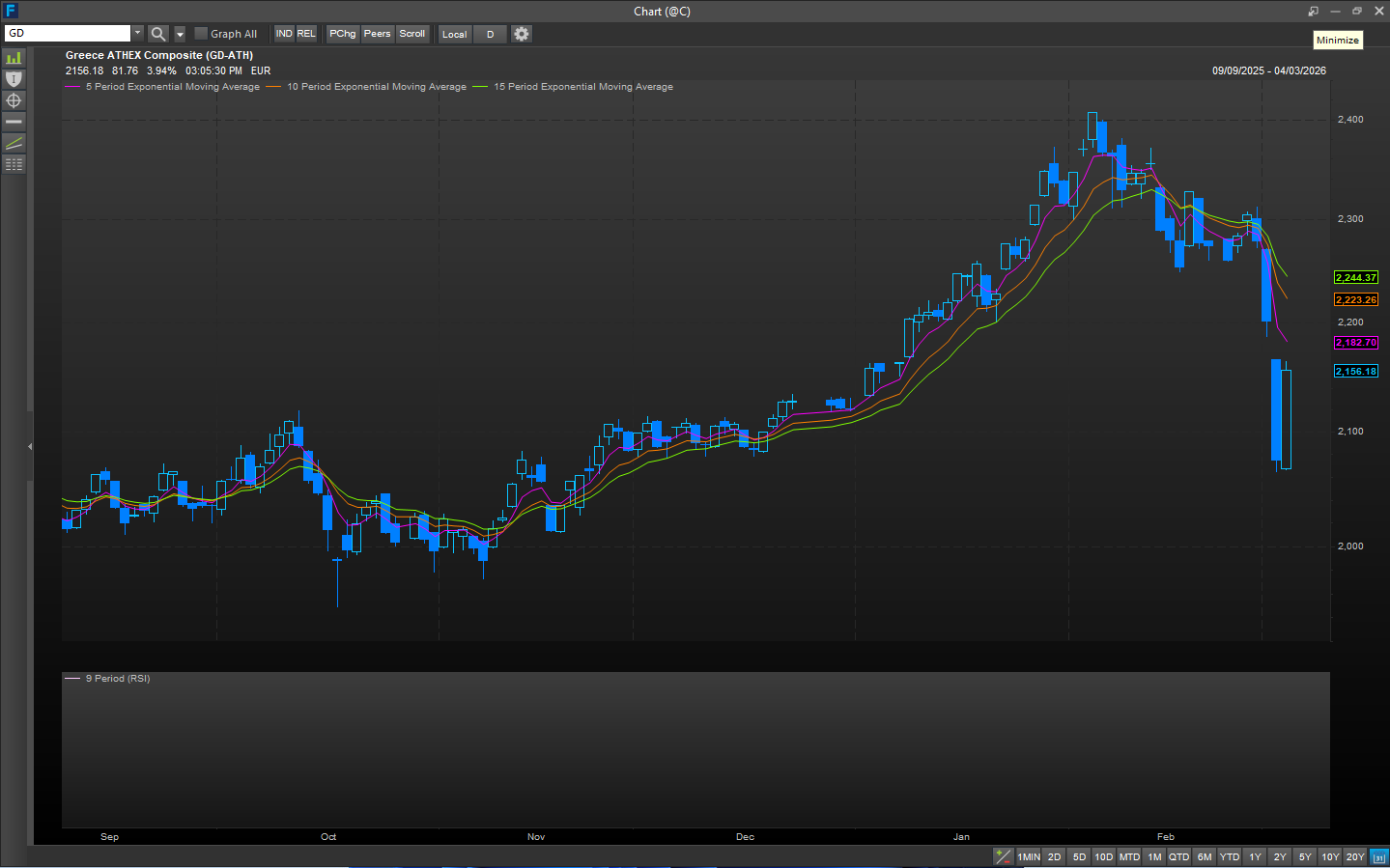Viewport: 1390px width, 868px height.
Task: Open the calendar date range picker
Action: click(x=1379, y=857)
